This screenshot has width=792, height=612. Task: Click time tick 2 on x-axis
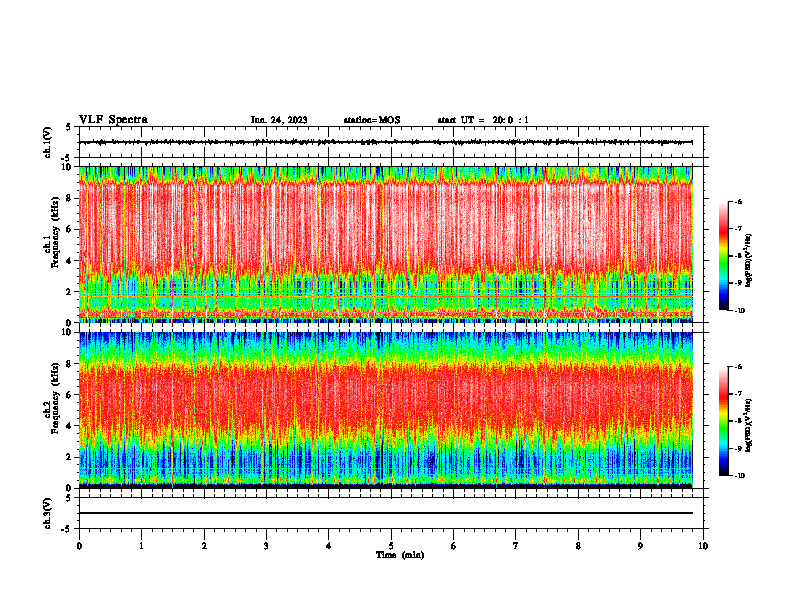click(204, 546)
